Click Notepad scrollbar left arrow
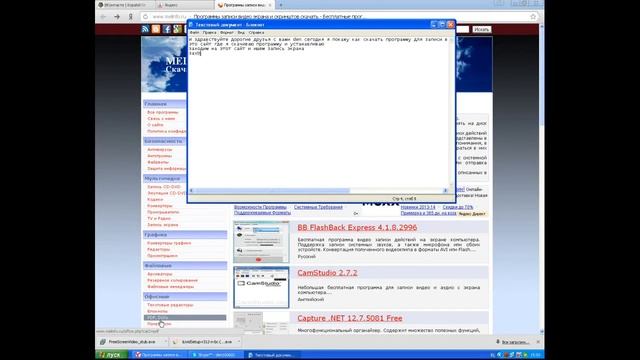 click(x=191, y=191)
